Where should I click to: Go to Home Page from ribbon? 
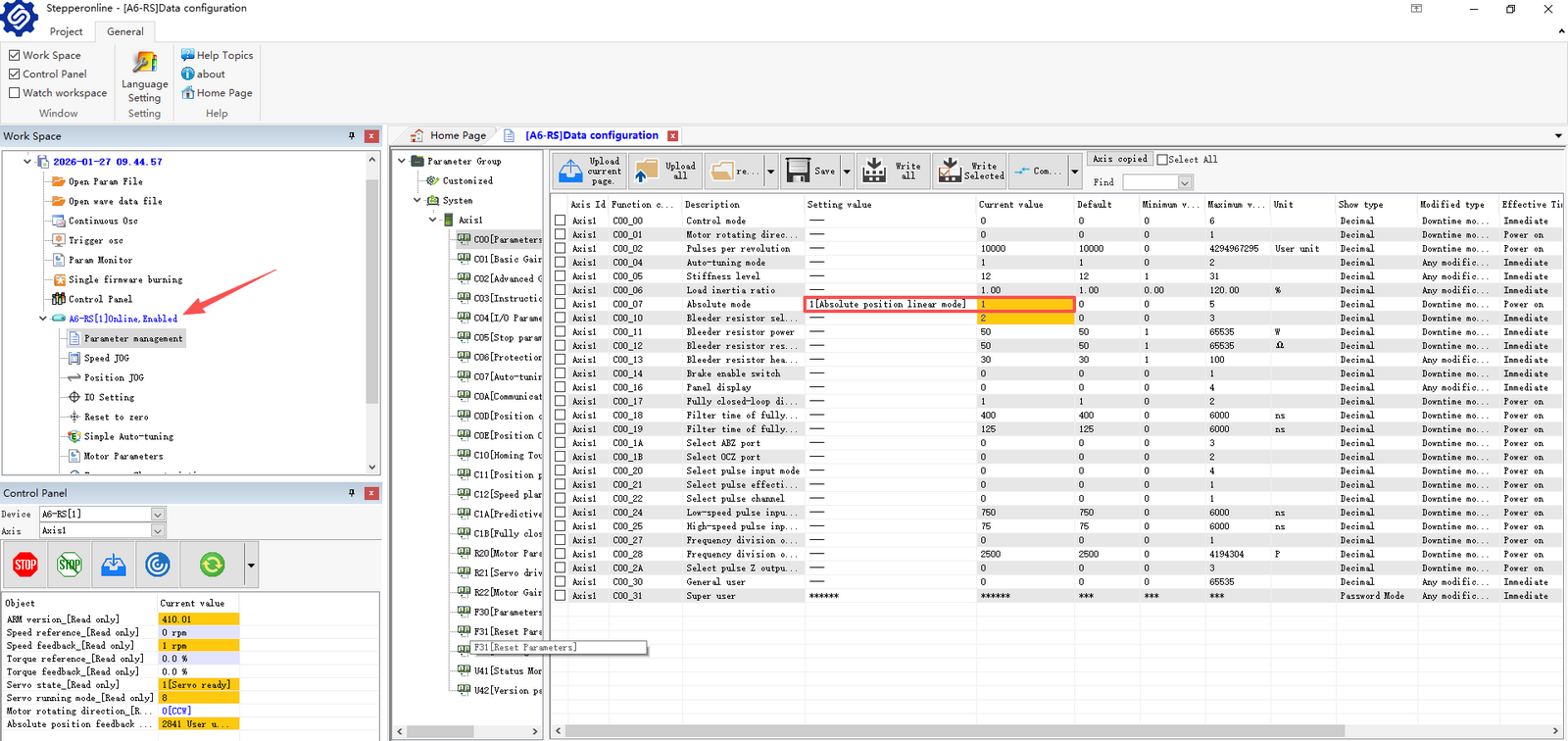(x=217, y=93)
